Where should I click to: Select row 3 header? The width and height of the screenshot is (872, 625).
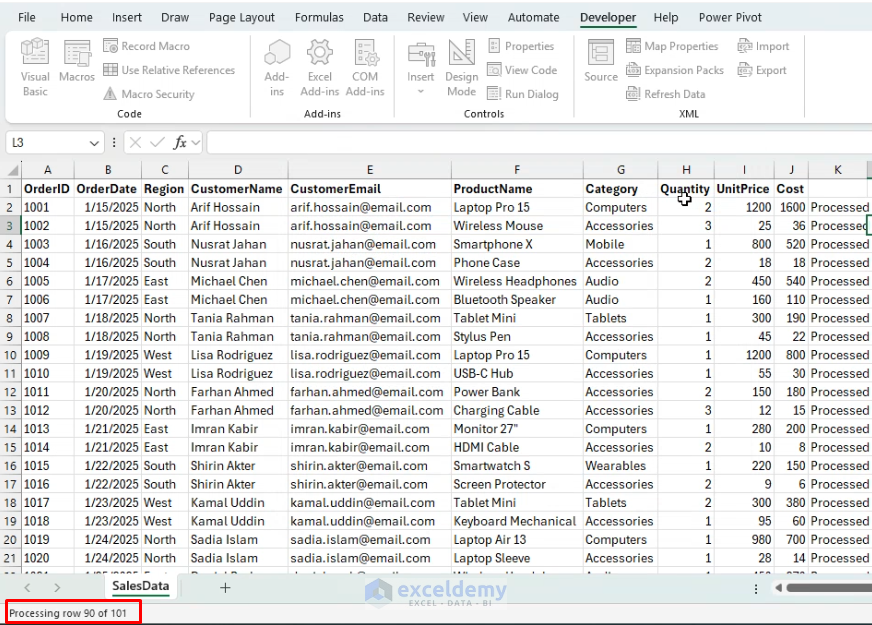coord(10,226)
